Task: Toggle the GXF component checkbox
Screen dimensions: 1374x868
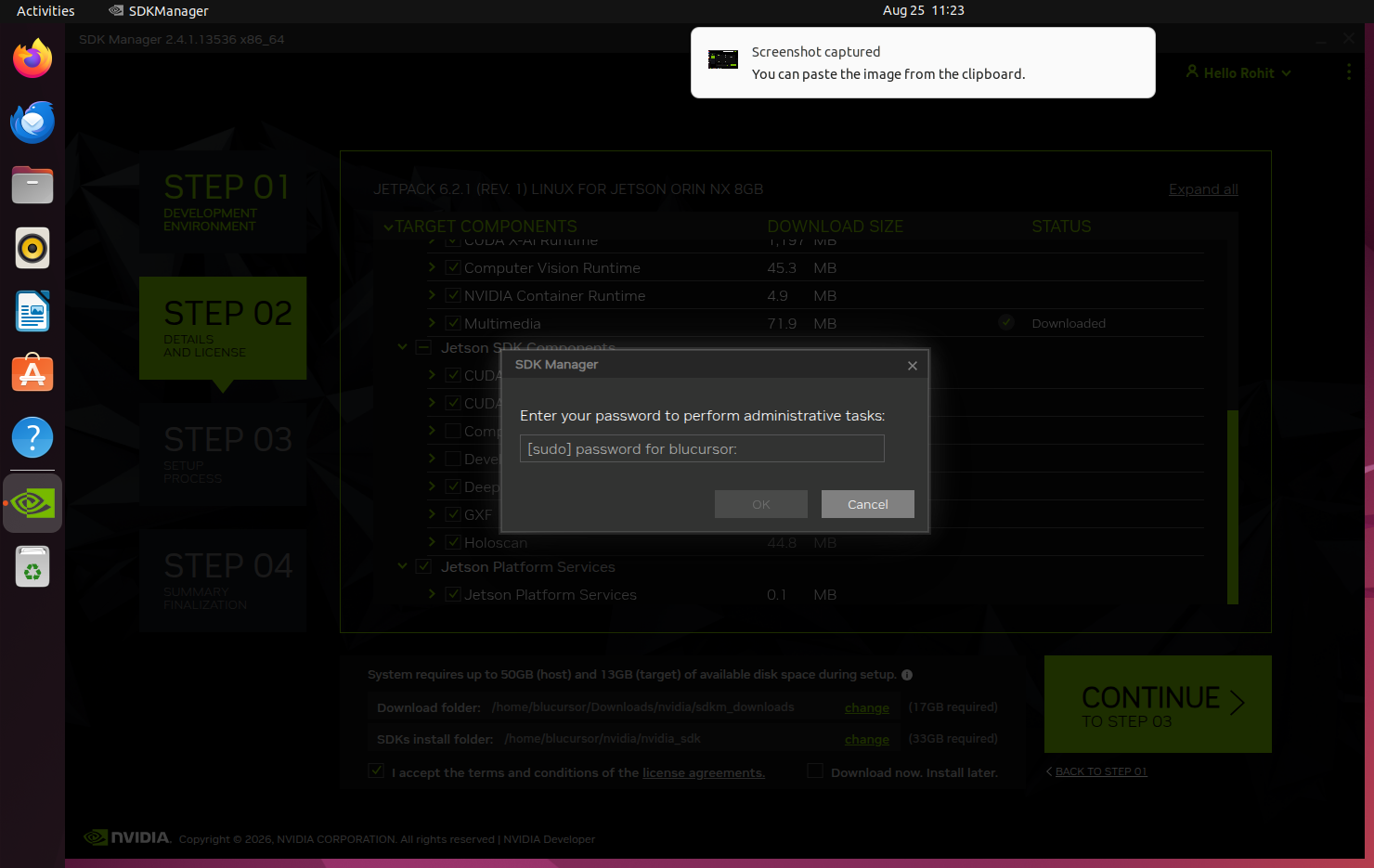Action: [x=453, y=514]
